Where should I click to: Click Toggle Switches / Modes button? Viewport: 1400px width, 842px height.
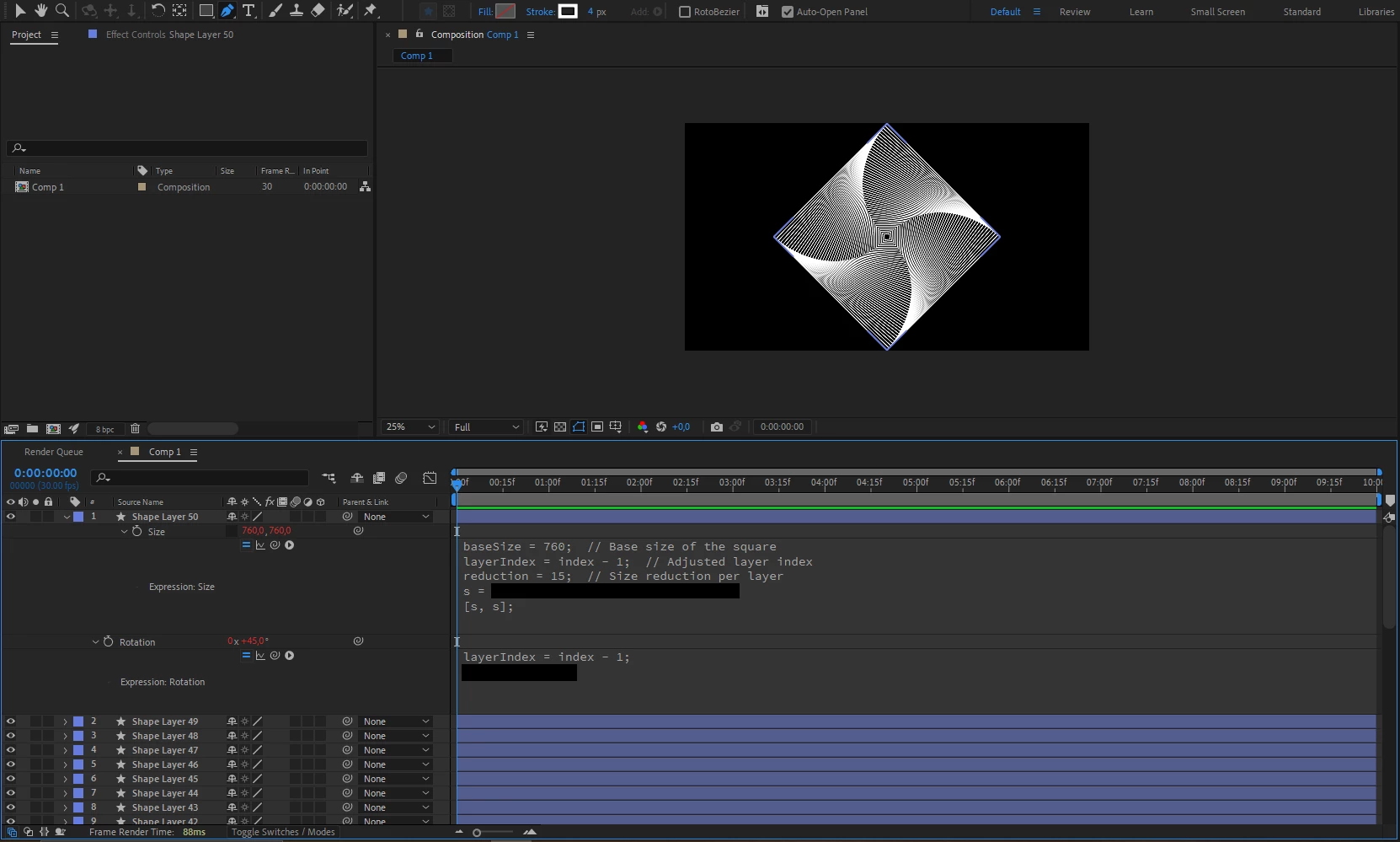click(283, 832)
